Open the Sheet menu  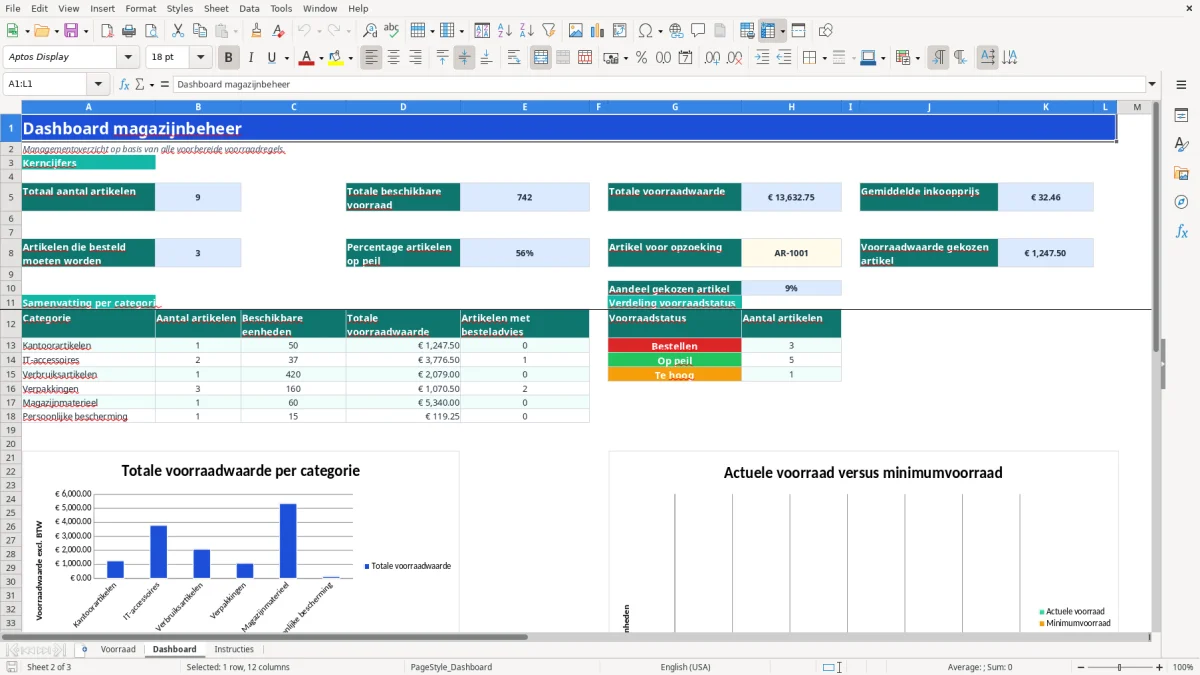pyautogui.click(x=216, y=8)
